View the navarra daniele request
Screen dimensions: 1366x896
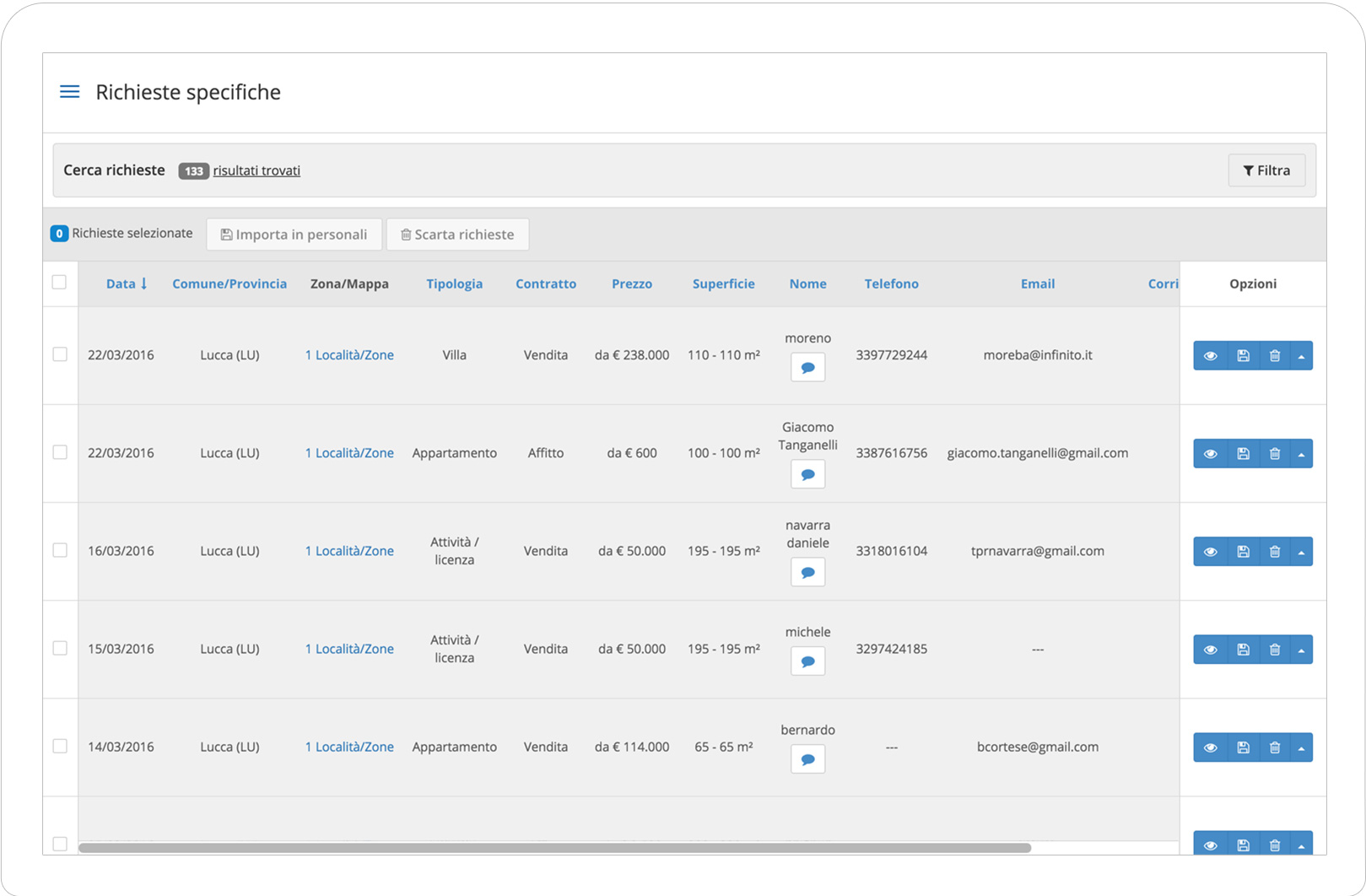click(x=1210, y=551)
